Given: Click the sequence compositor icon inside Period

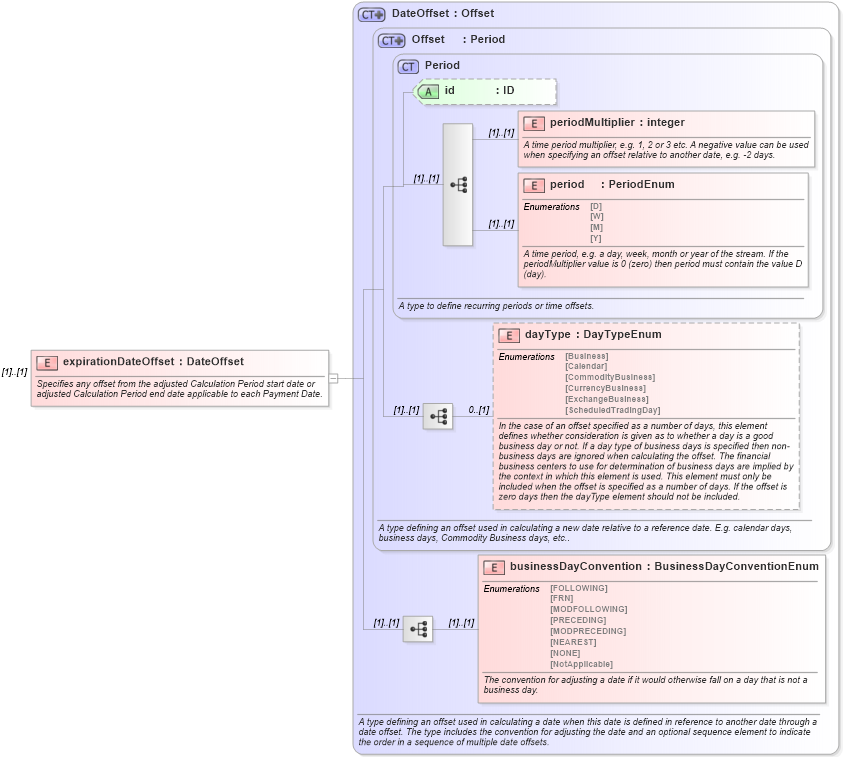Looking at the screenshot, I should 457,182.
